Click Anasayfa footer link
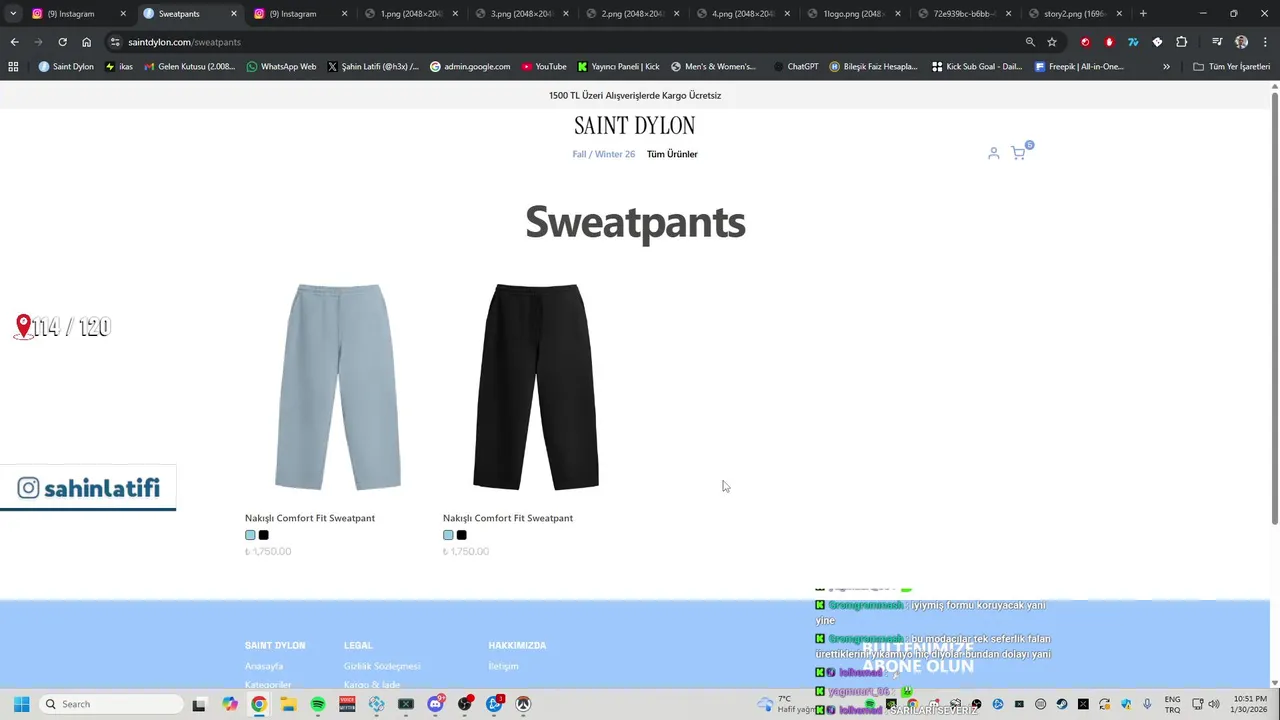Screen dimensions: 1280x720 coord(264,666)
